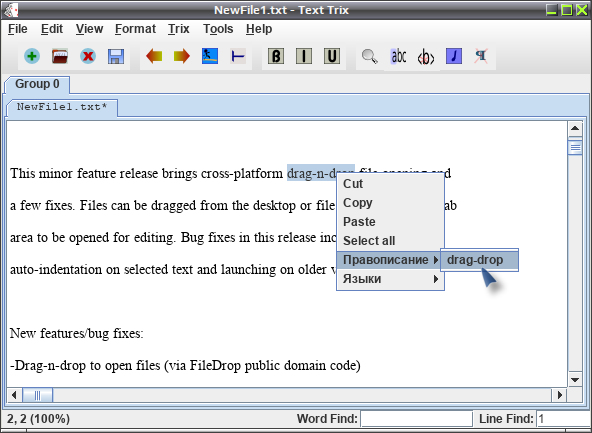
Task: Click the '2, 2 (100%)' status text
Action: (x=39, y=419)
